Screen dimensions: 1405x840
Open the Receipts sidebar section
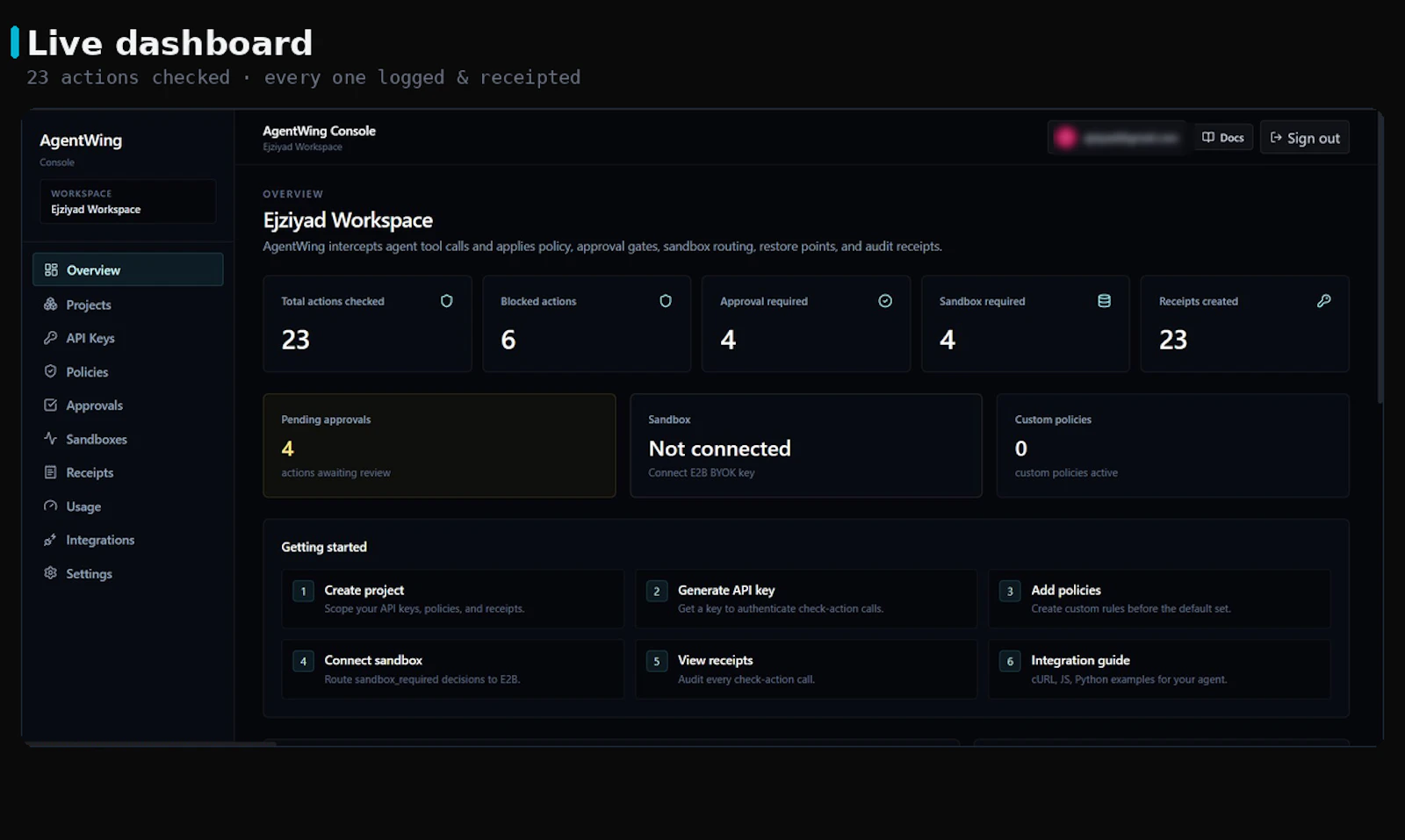[x=127, y=472]
